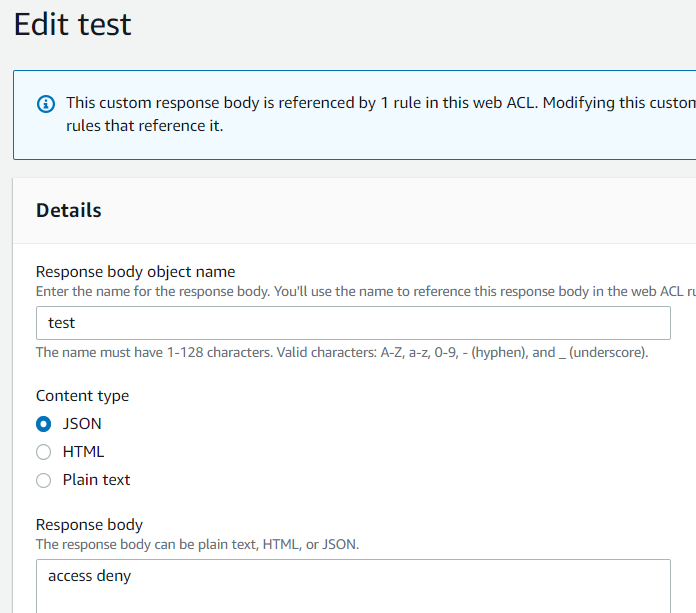Click the info icon in the blue banner
Viewport: 696px width, 613px height.
[46, 104]
